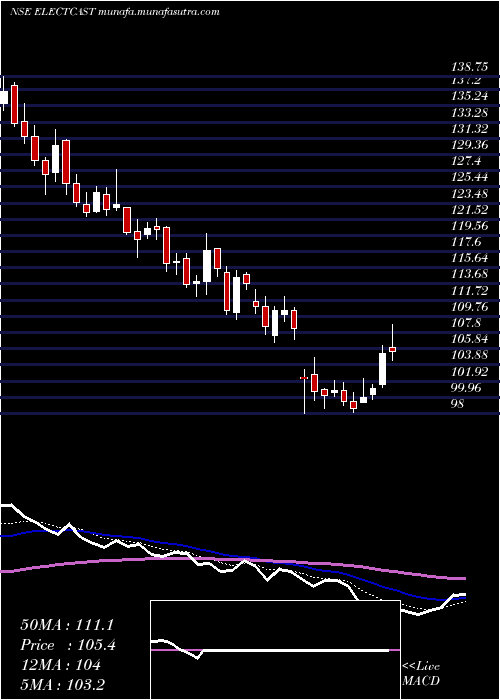The image size is (500, 700).
Task: Pick the 121.52 price axis value
Action: tap(470, 210)
